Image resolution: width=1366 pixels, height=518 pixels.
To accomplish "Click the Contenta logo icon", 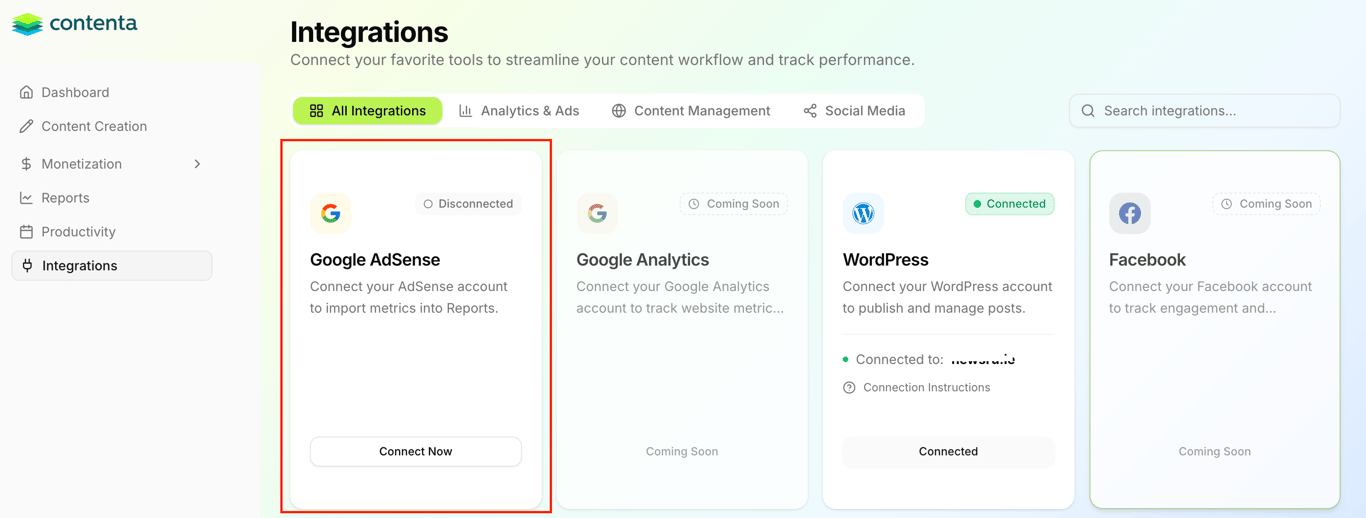I will pyautogui.click(x=27, y=24).
